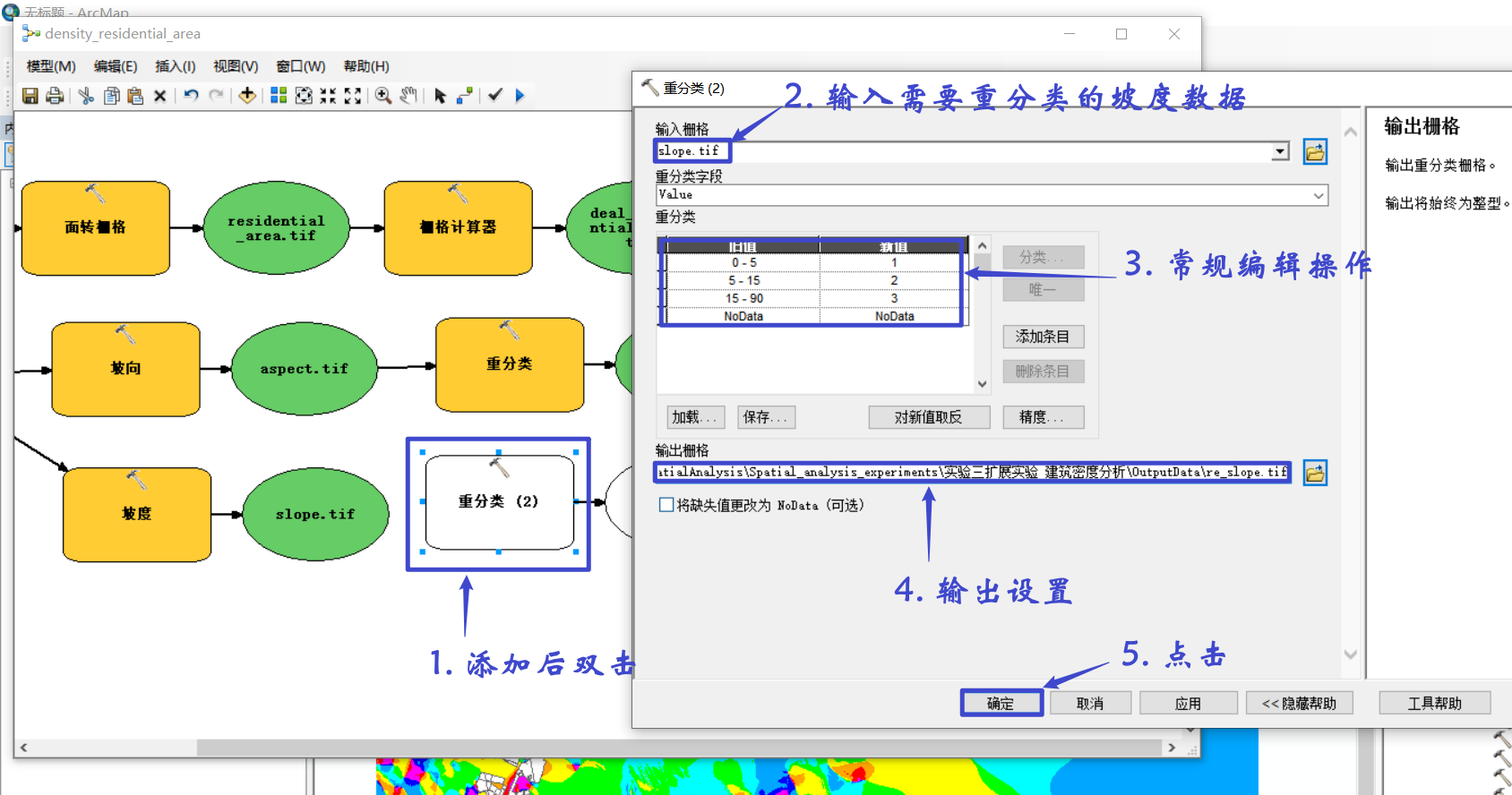Click 对新值取反 button
Viewport: 1512px width, 795px height.
coord(929,417)
